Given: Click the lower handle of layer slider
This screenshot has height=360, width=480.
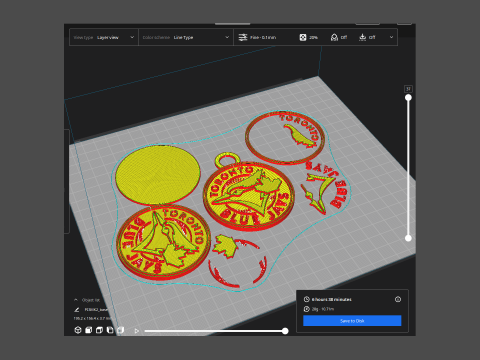Looking at the screenshot, I should tap(408, 238).
